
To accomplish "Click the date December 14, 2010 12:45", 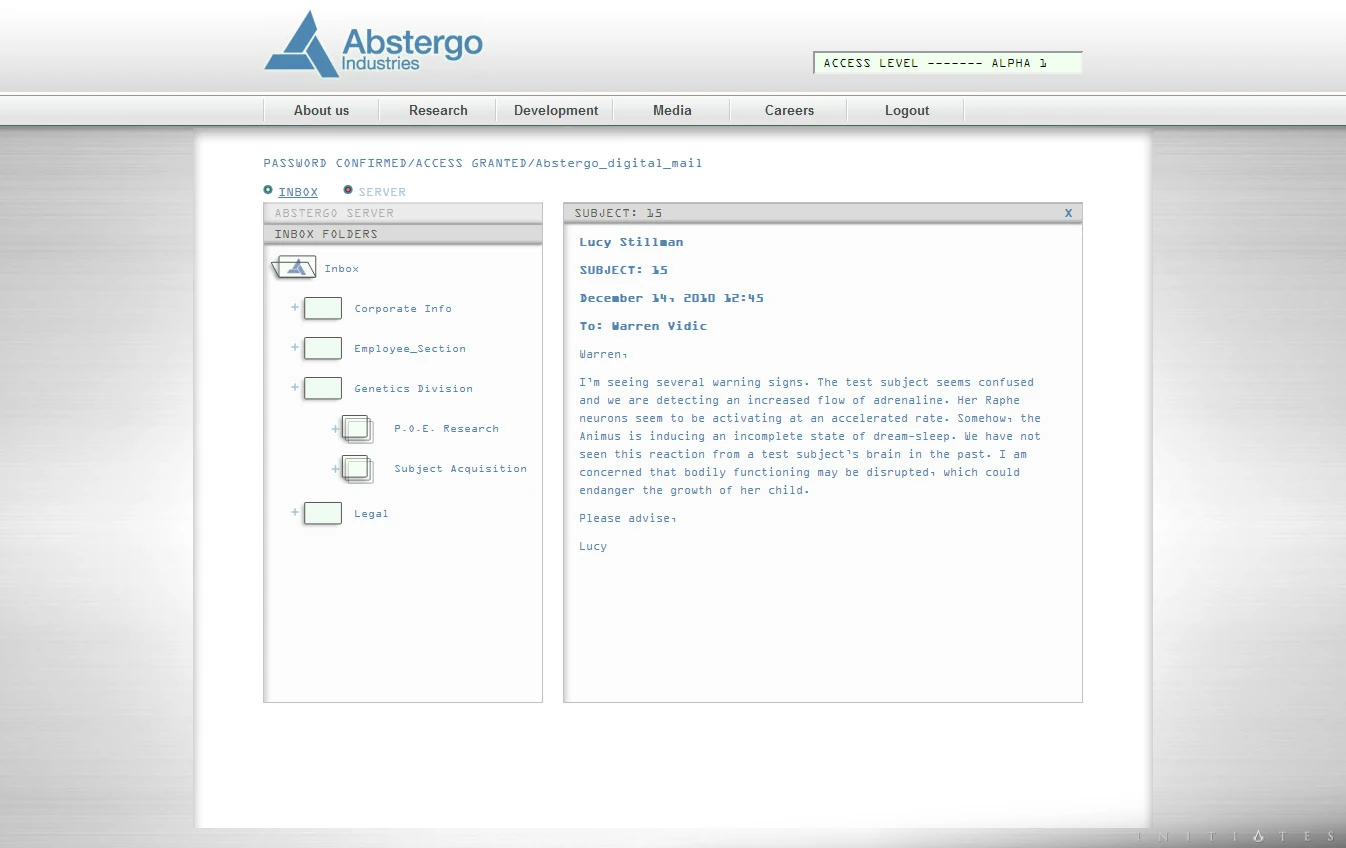I will pyautogui.click(x=671, y=298).
